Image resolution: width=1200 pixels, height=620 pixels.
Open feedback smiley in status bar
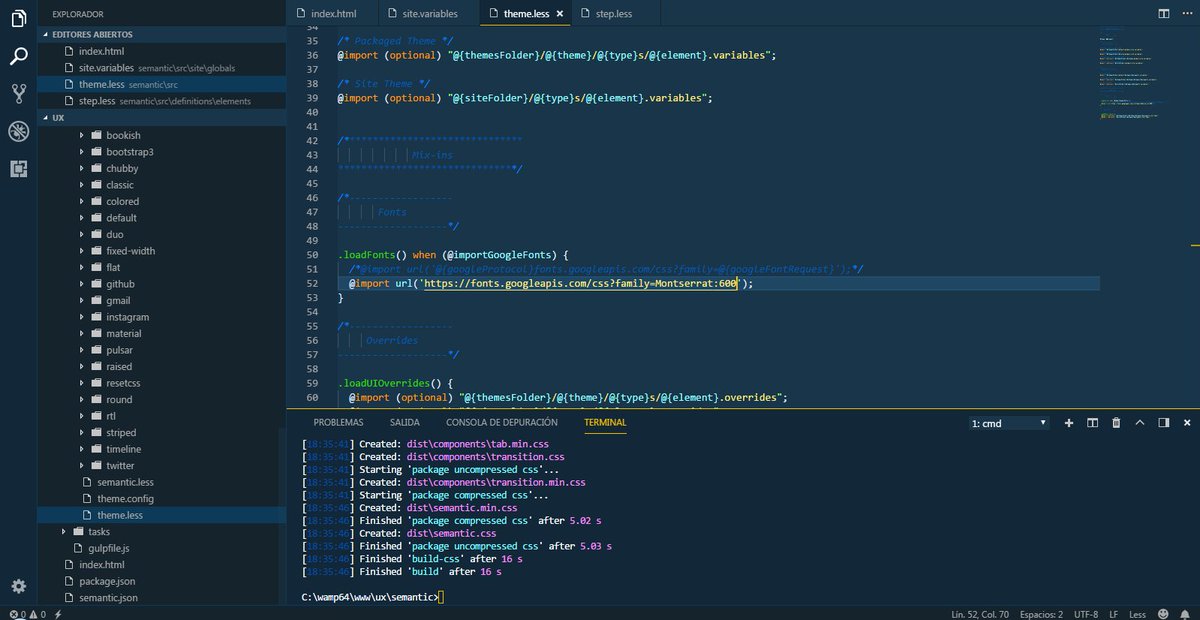(x=1164, y=613)
